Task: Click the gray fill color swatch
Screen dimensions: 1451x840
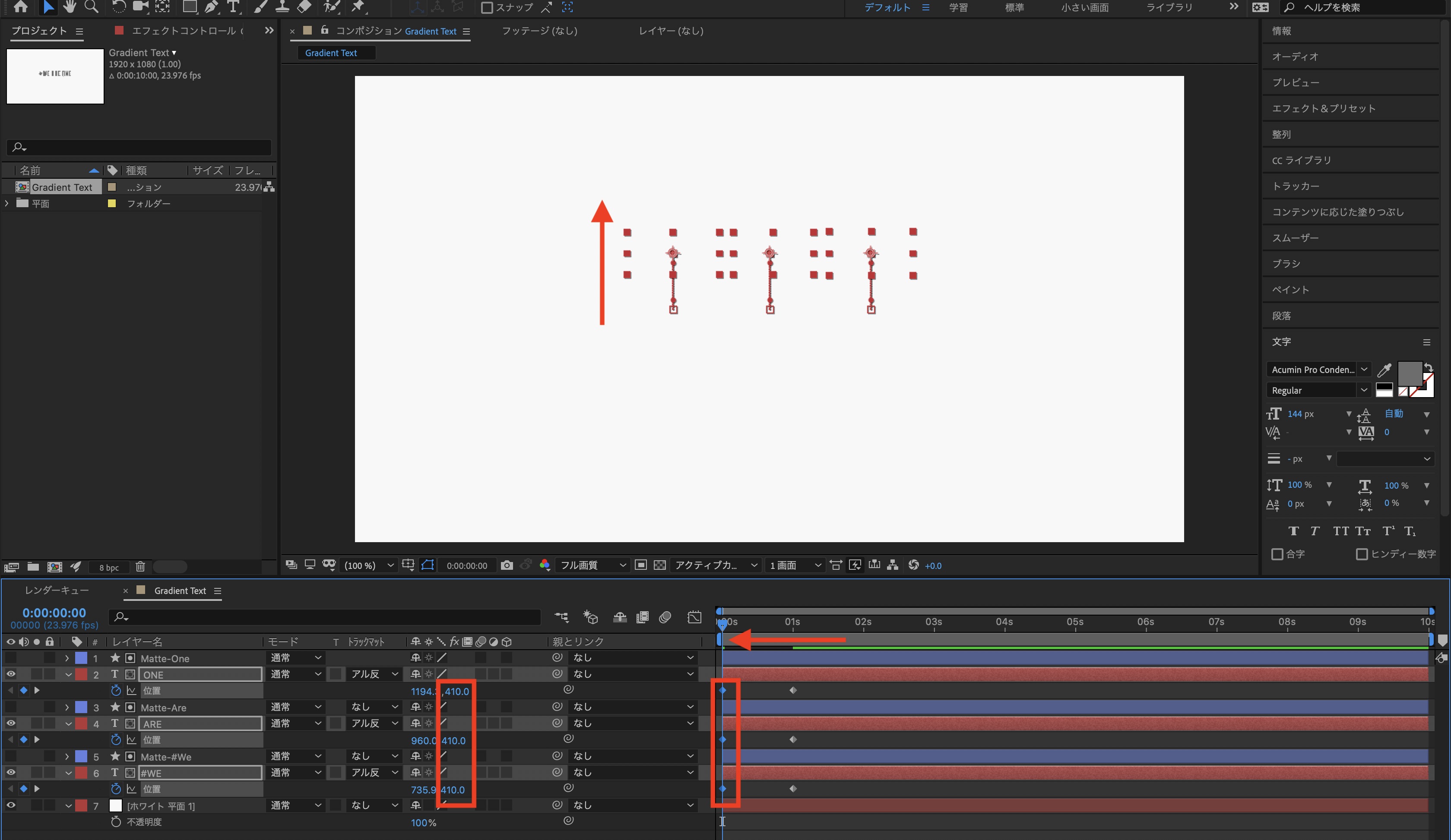Action: (1409, 373)
